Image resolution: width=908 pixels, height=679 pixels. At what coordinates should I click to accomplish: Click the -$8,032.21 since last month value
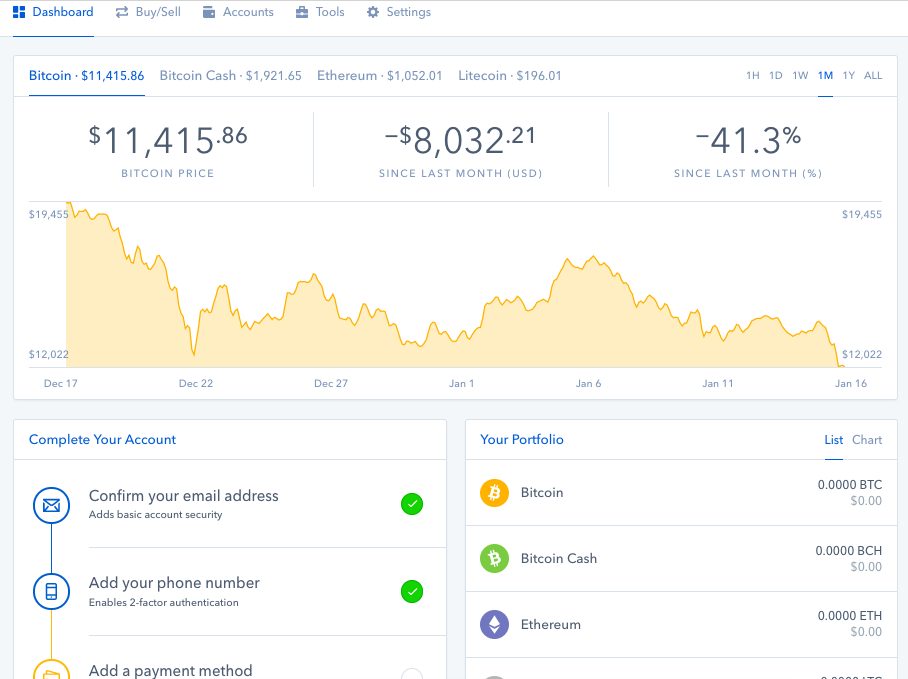[460, 141]
